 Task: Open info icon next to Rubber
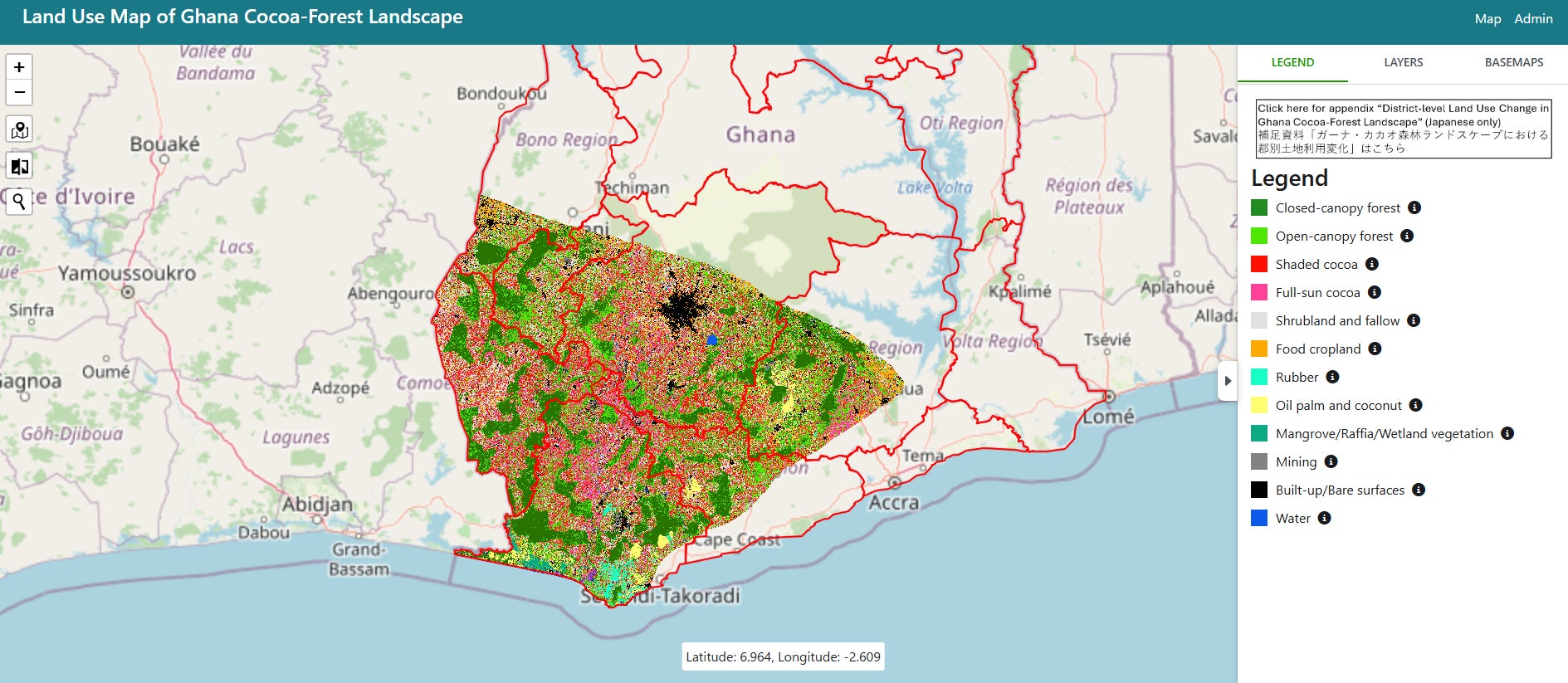[1332, 377]
